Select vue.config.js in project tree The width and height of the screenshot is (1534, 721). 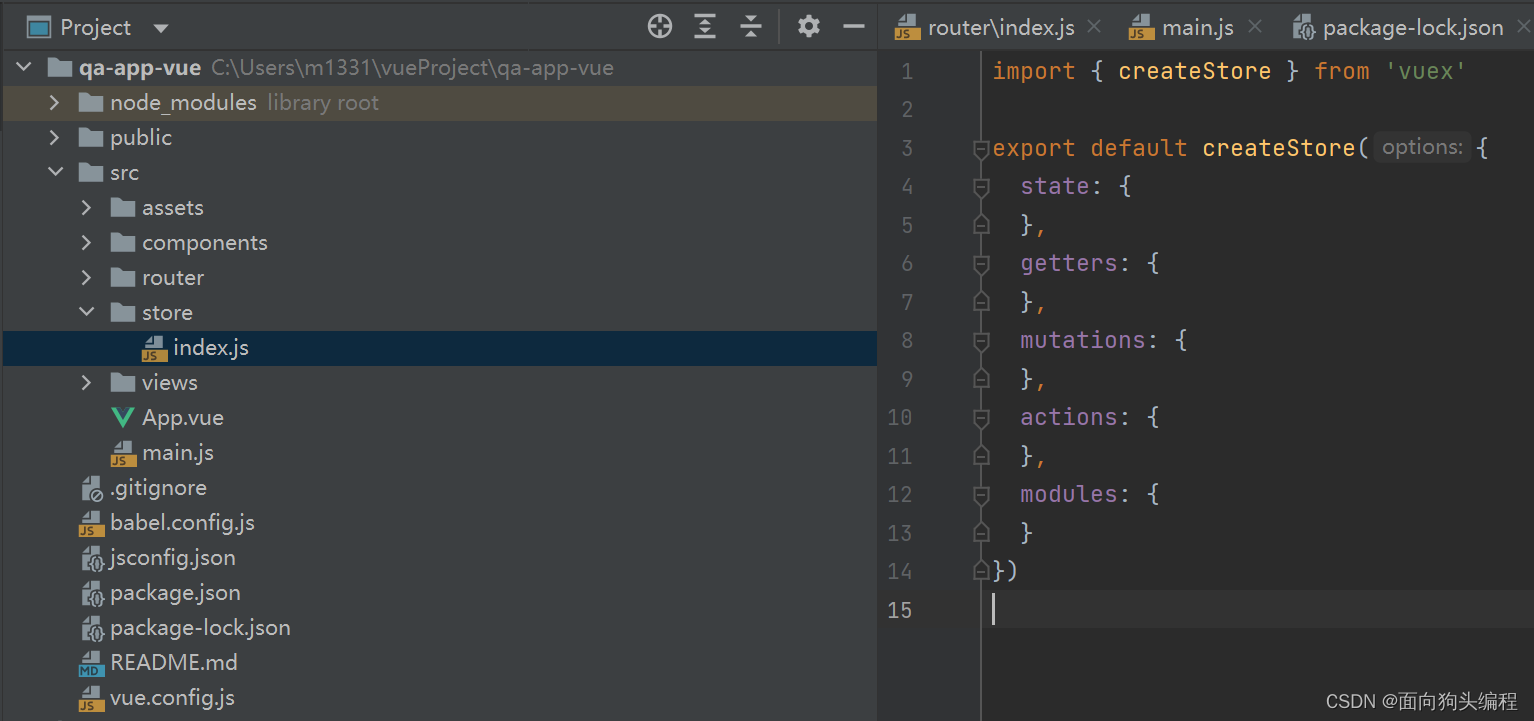click(172, 698)
